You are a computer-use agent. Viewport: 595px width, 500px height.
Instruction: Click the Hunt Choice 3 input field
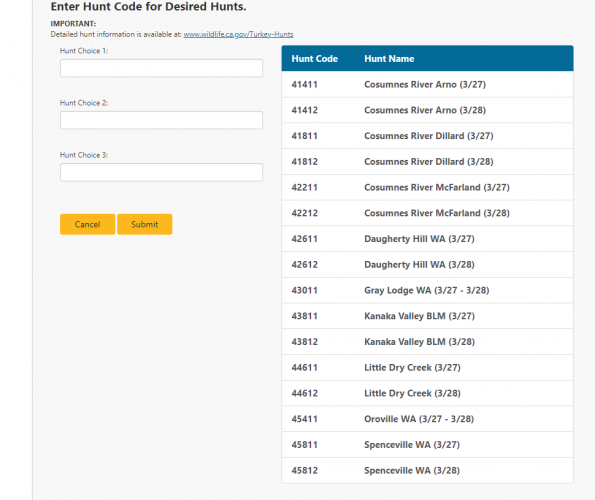click(x=161, y=172)
